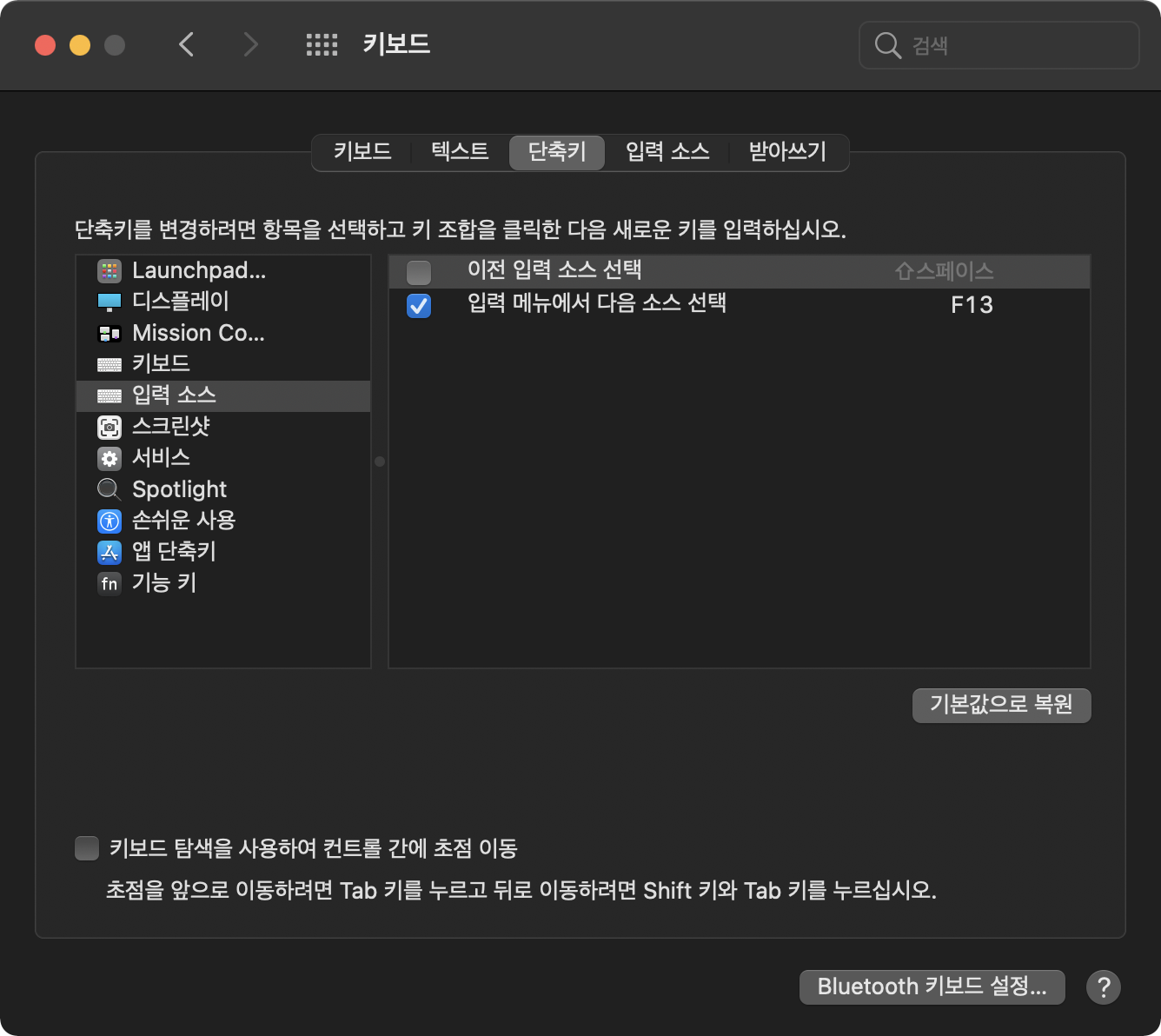Click the blue Display monitor icon
The width and height of the screenshot is (1161, 1036).
109,302
